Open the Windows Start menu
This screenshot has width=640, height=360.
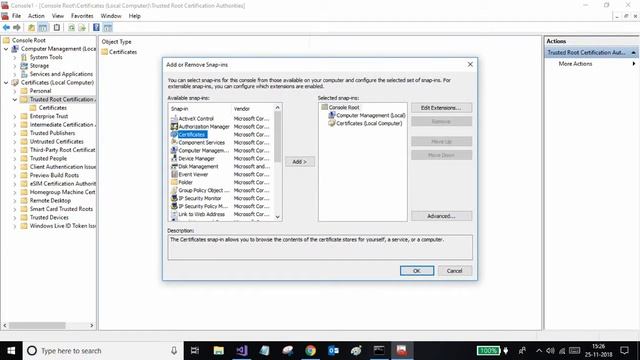pyautogui.click(x=11, y=351)
